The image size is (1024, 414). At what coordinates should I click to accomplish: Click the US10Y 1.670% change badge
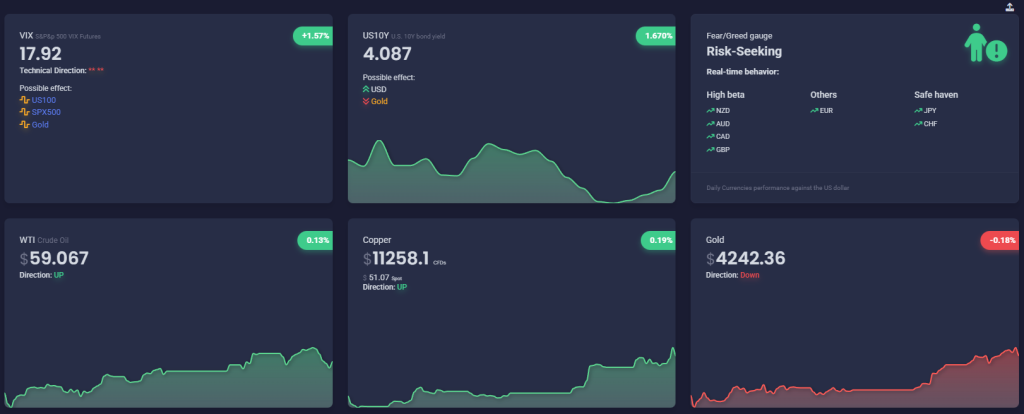(656, 35)
